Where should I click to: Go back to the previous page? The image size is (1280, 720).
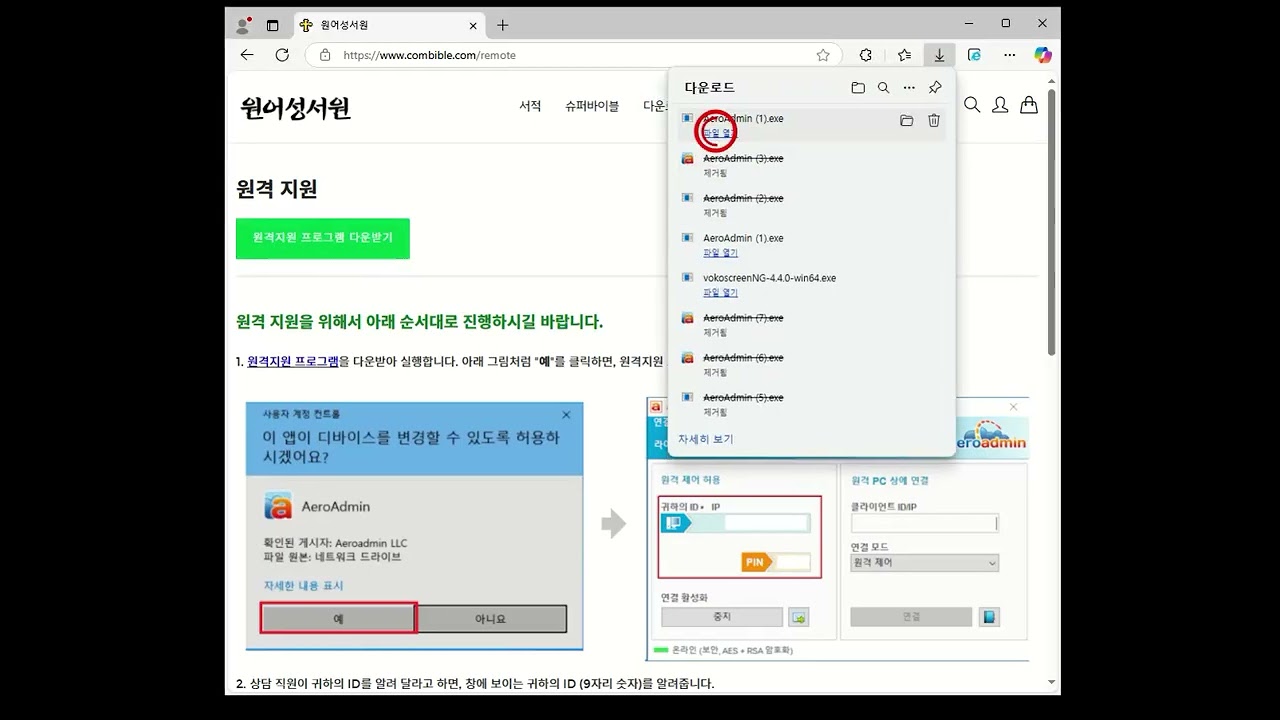tap(247, 55)
